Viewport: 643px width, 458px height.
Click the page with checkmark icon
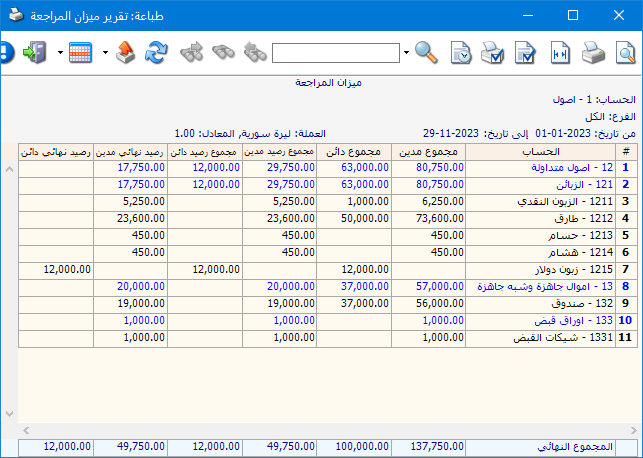525,53
